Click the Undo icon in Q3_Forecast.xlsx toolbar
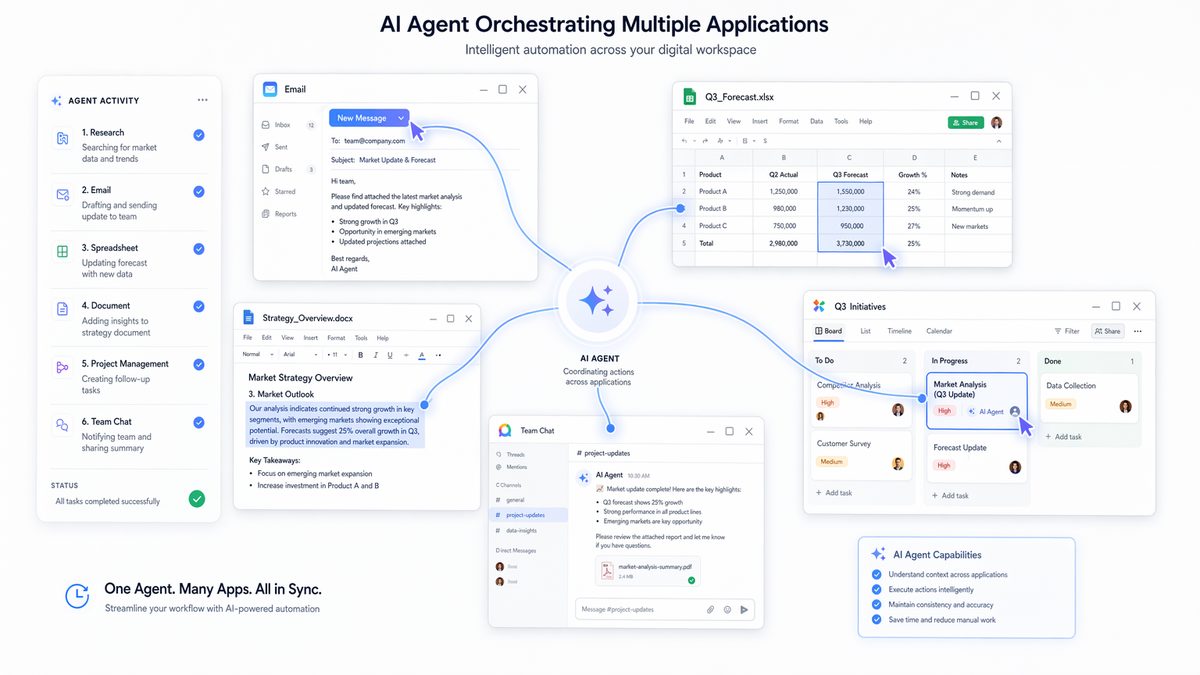This screenshot has height=675, width=1200. [684, 140]
